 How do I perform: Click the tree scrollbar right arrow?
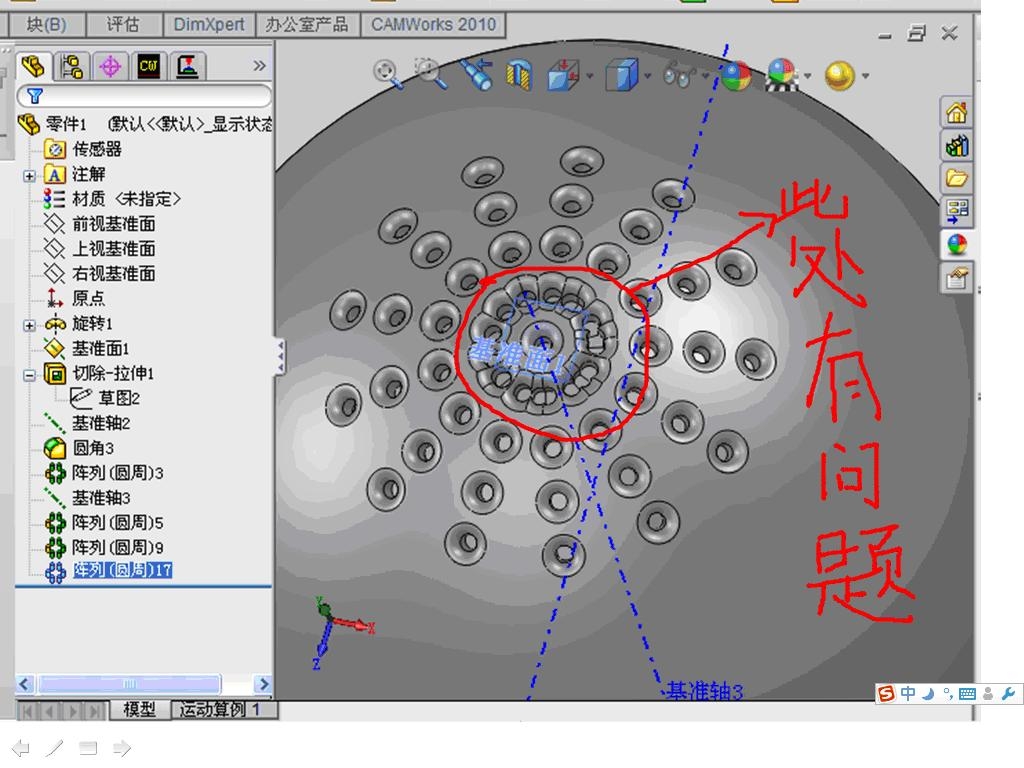[x=263, y=684]
